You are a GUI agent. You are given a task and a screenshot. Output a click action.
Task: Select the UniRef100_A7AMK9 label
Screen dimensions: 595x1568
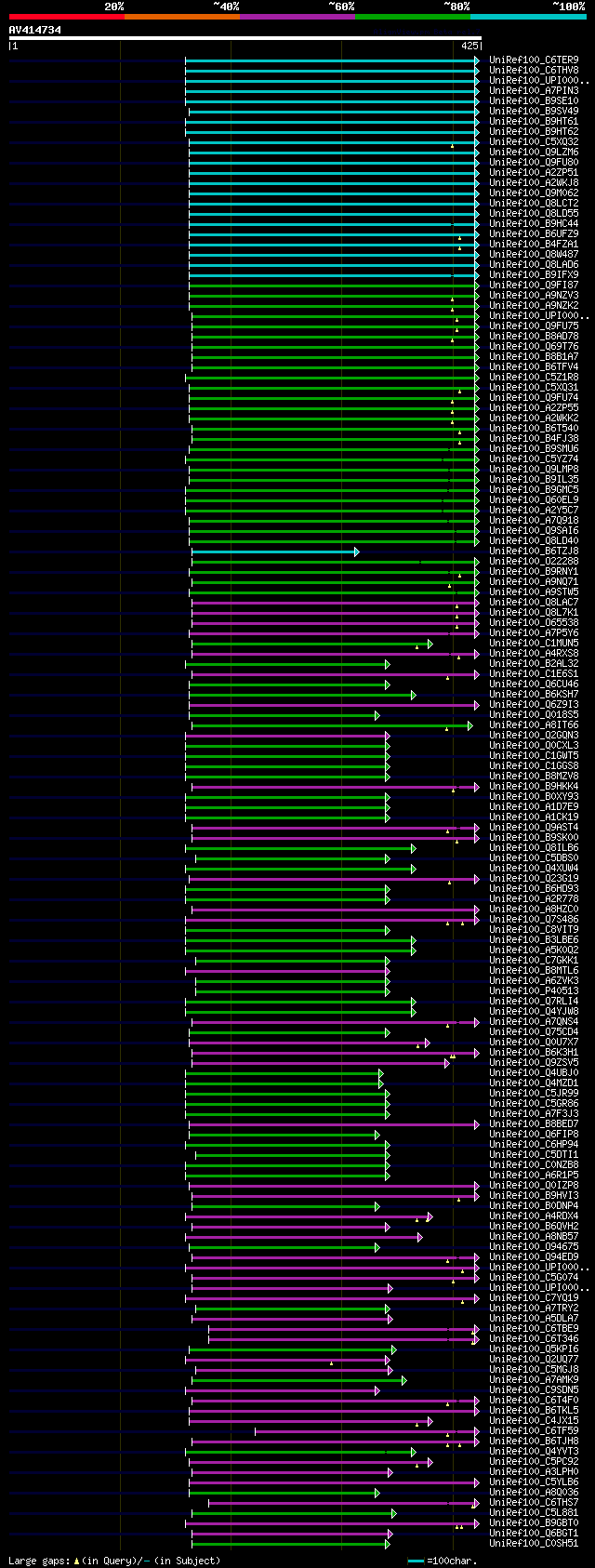534,1380
